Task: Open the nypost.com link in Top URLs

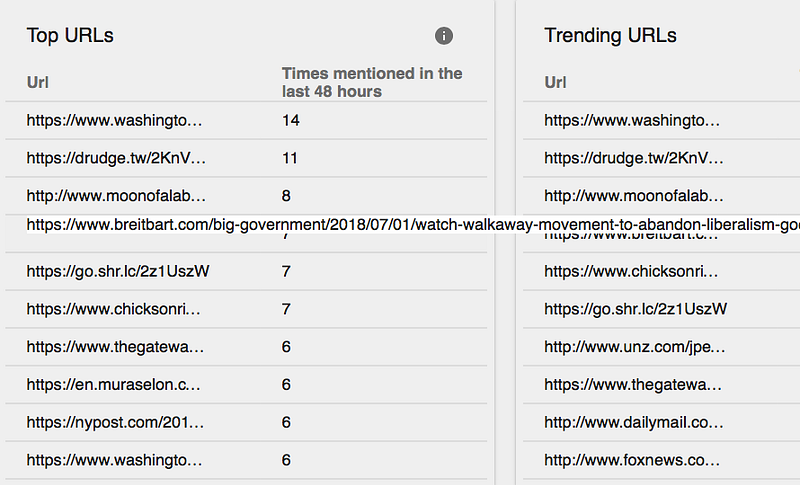Action: click(114, 423)
